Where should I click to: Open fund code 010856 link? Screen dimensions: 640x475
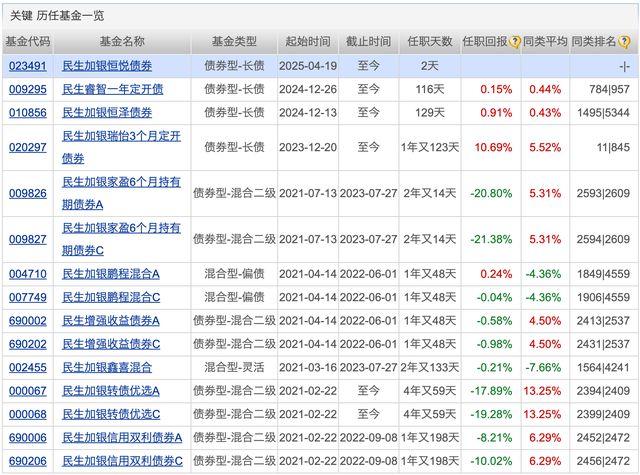[x=28, y=113]
